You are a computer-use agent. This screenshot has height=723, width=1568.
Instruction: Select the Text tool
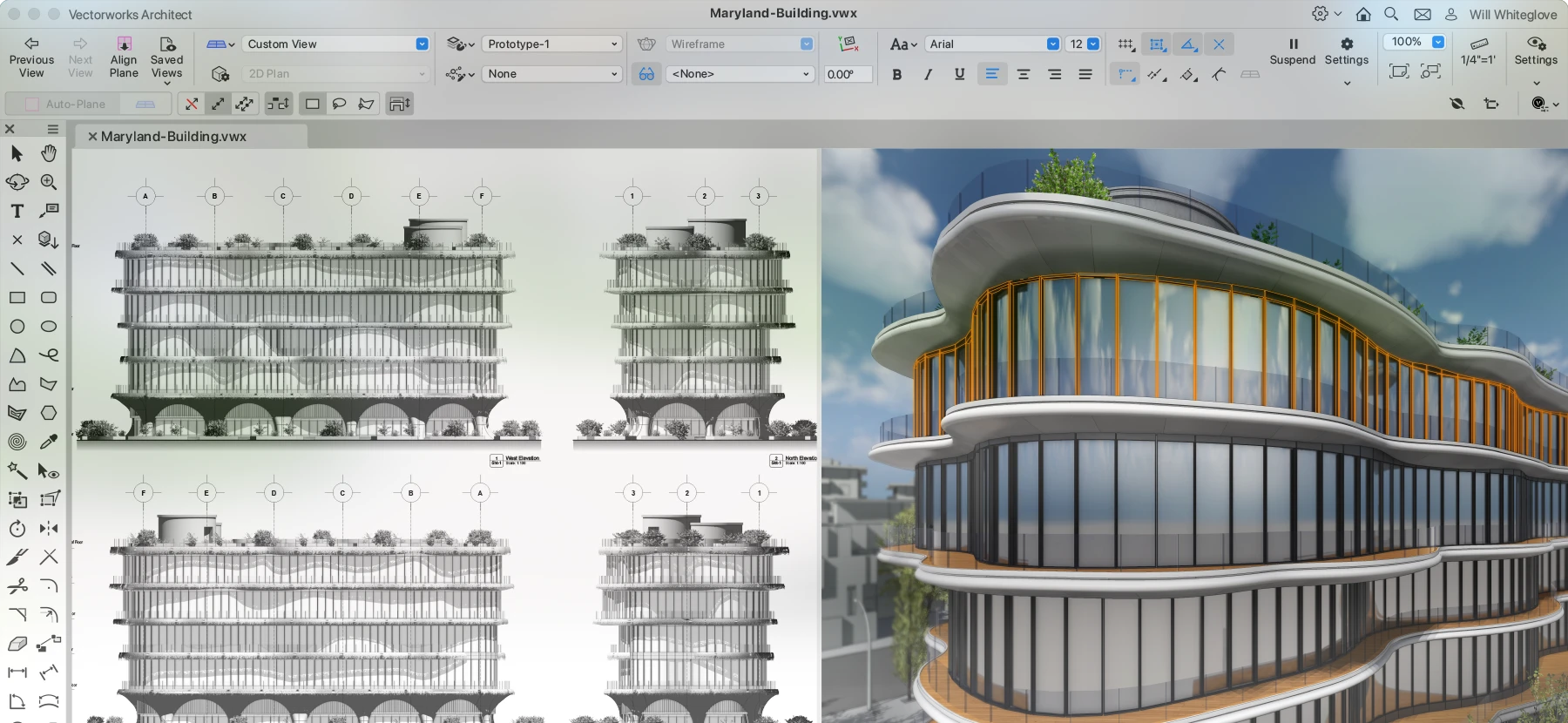tap(17, 212)
